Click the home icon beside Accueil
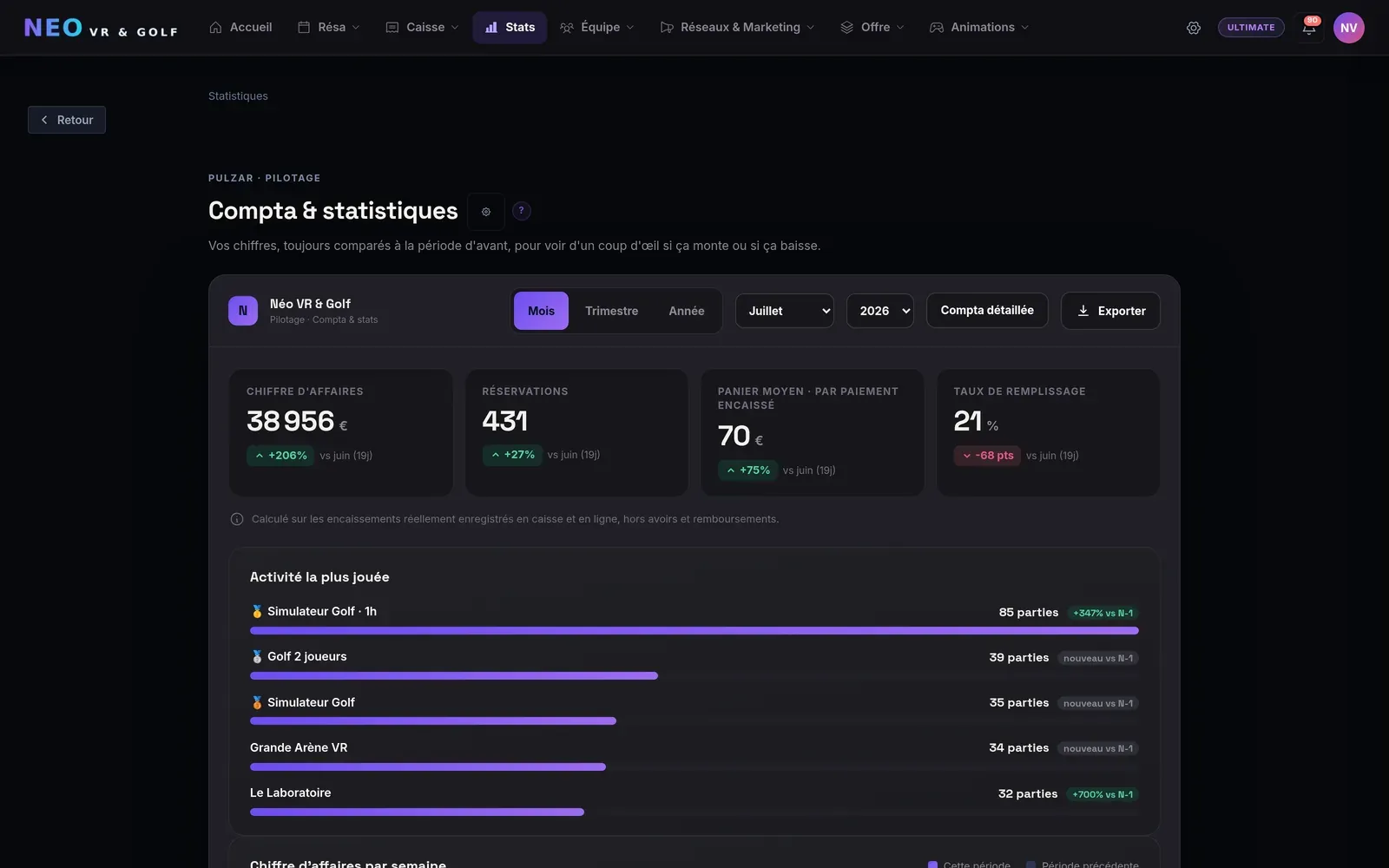The width and height of the screenshot is (1389, 868). (x=215, y=28)
